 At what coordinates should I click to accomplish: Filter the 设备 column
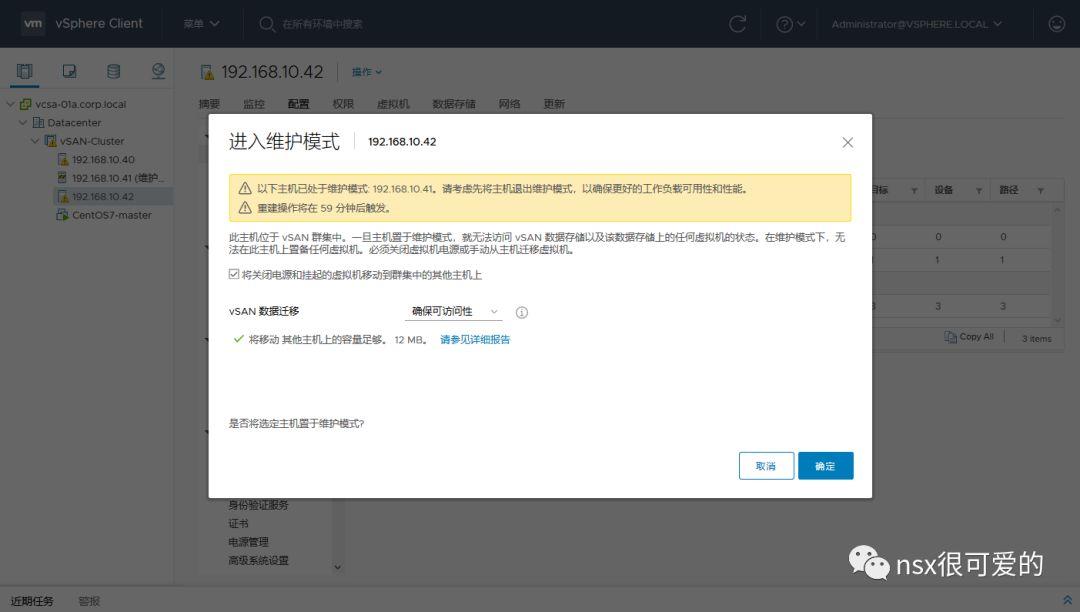coord(979,191)
